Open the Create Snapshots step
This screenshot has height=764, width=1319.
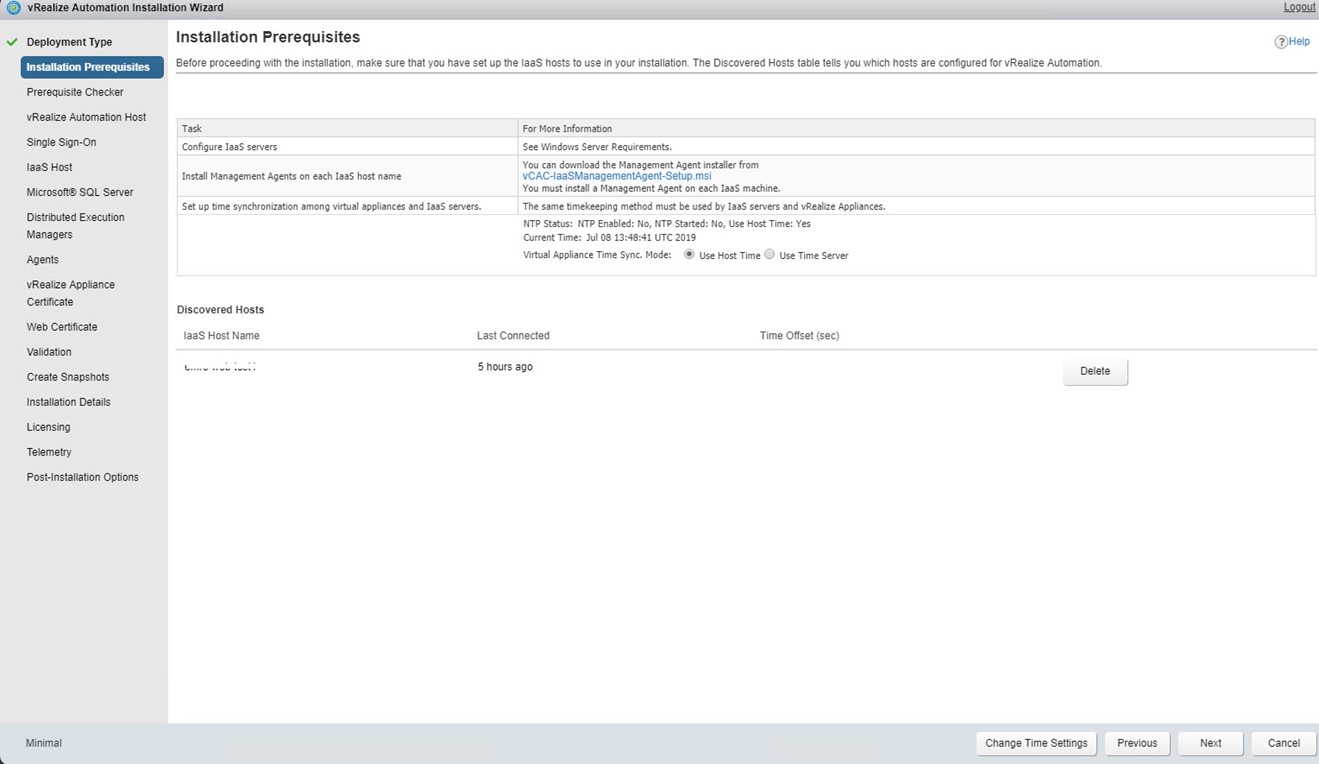point(68,377)
